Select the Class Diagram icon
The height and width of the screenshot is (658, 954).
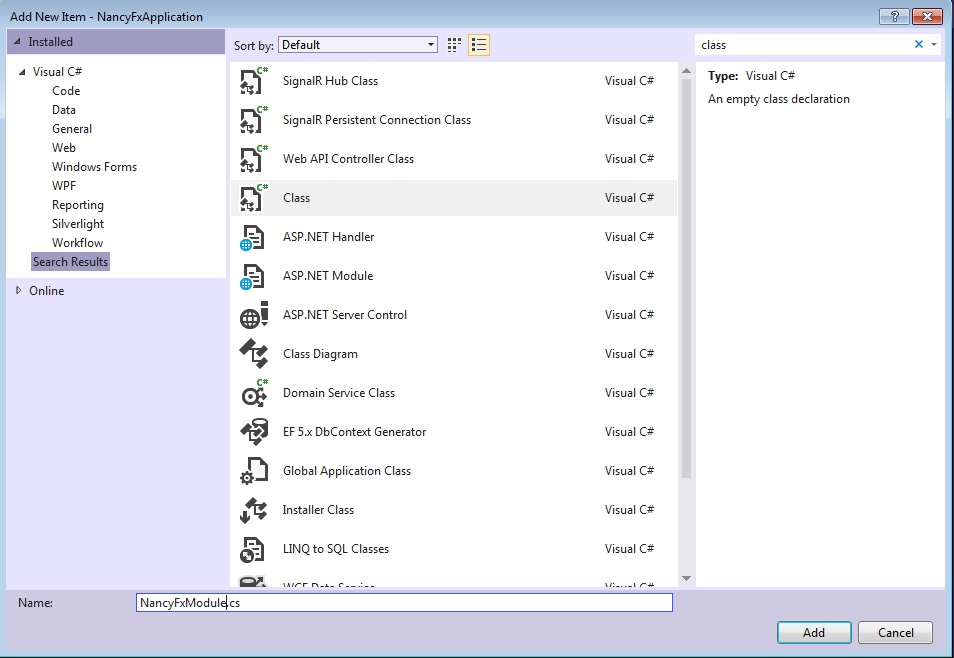coord(254,354)
